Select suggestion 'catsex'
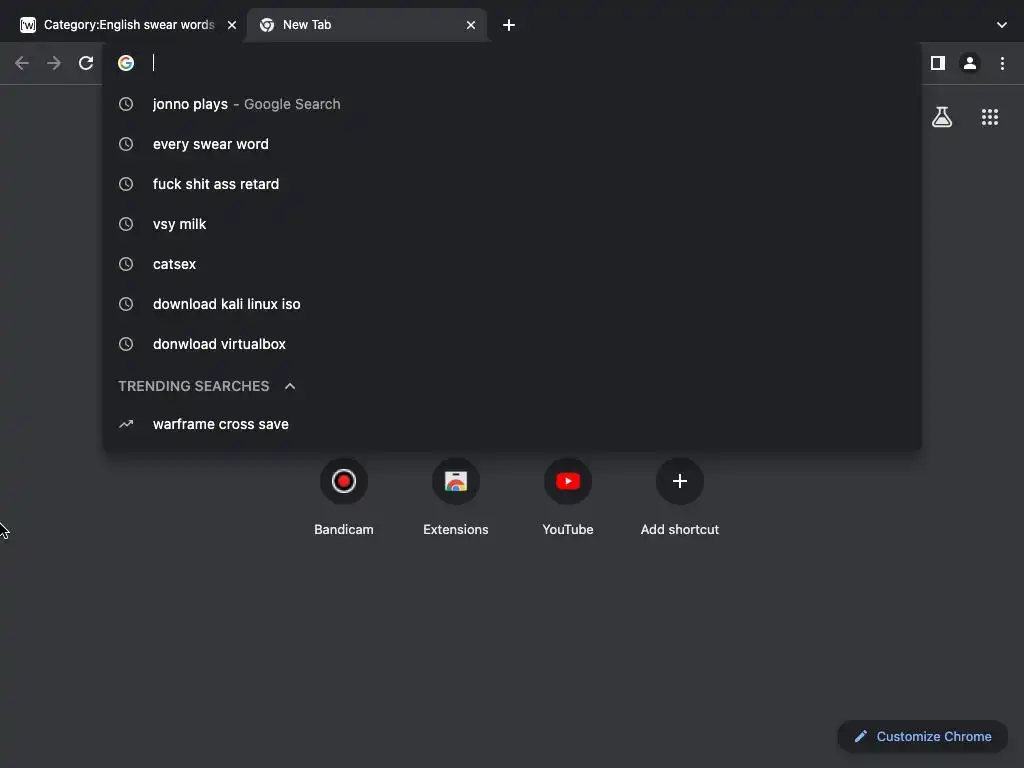This screenshot has height=768, width=1024. coord(512,264)
